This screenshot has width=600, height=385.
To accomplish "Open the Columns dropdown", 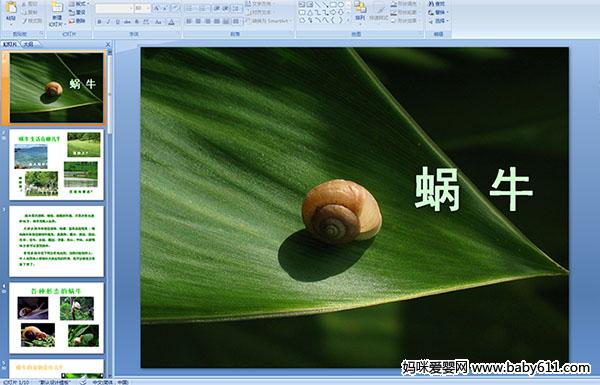I will coord(237,22).
